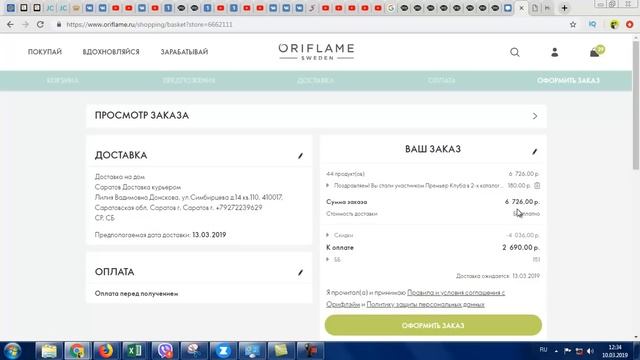
Task: Click the address bar URL field
Action: [x=310, y=24]
